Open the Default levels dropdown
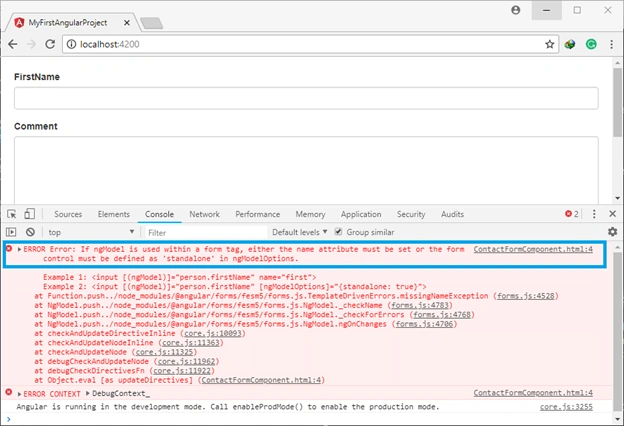624x426 pixels. pos(299,232)
